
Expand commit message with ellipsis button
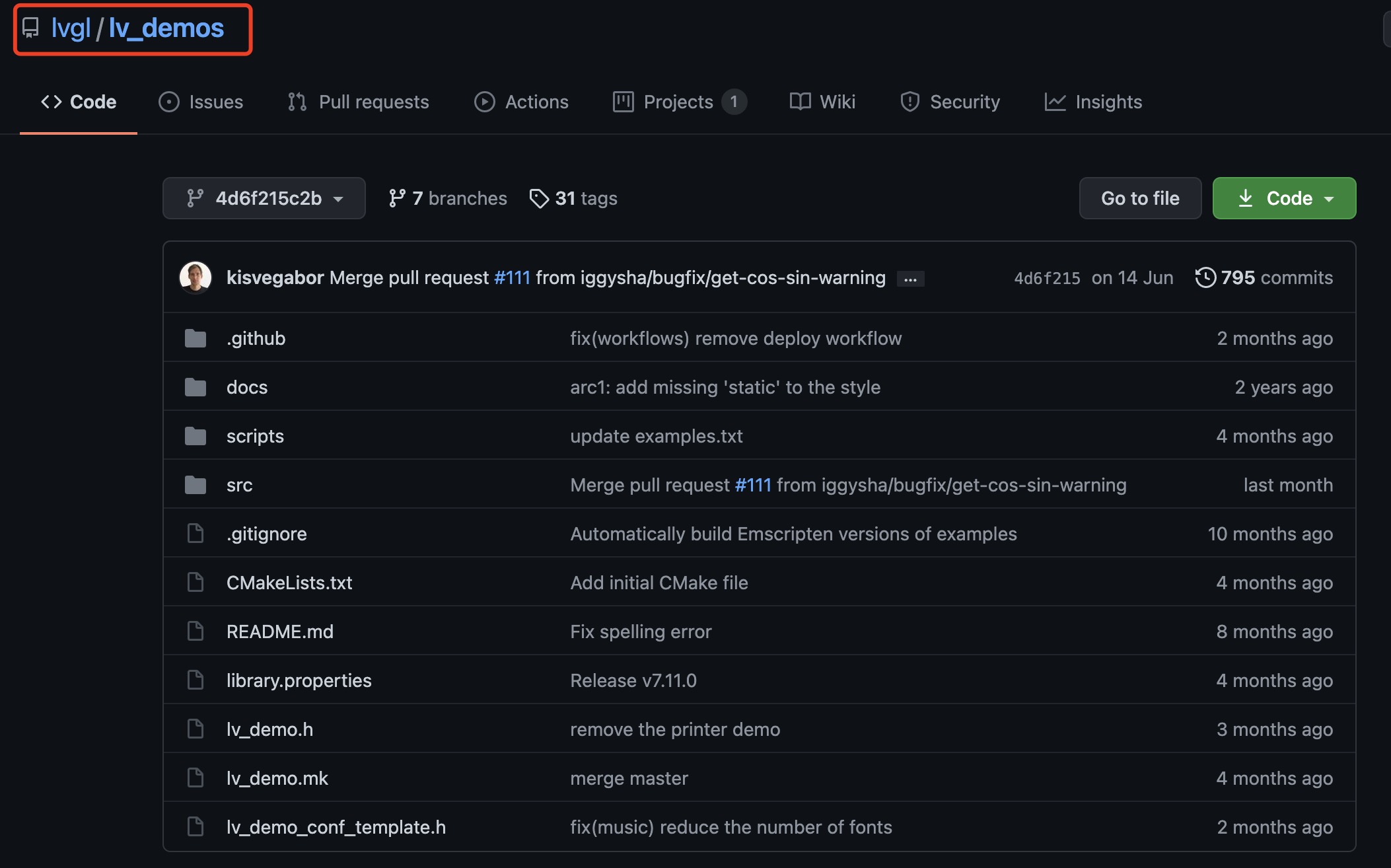pyautogui.click(x=911, y=279)
